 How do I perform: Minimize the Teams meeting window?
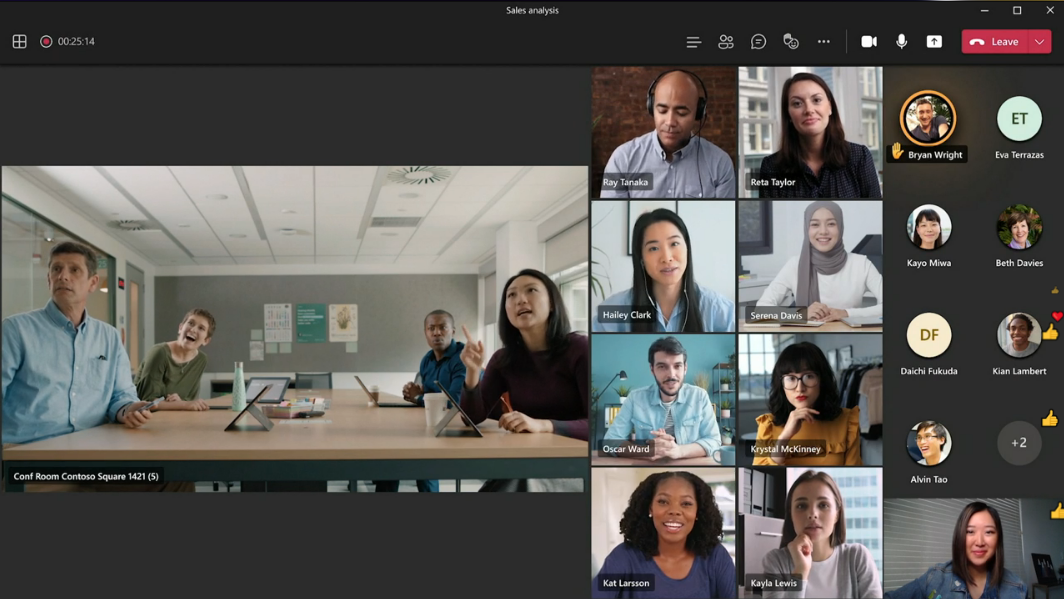point(985,10)
